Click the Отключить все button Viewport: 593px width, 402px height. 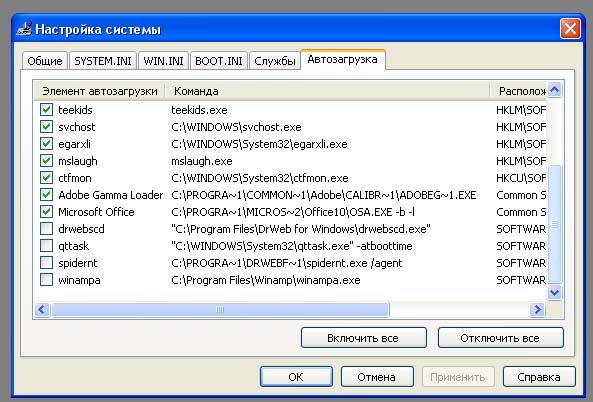point(500,338)
